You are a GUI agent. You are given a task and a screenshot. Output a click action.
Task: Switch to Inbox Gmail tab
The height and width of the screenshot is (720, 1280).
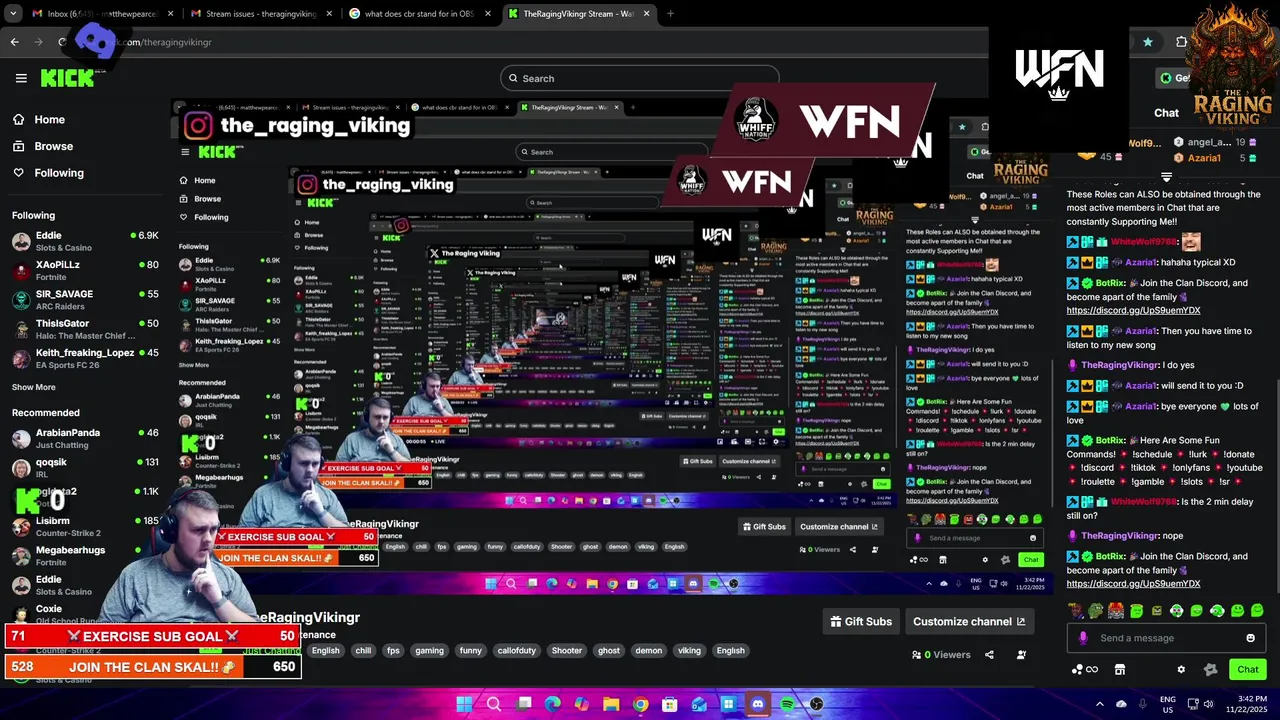(100, 14)
